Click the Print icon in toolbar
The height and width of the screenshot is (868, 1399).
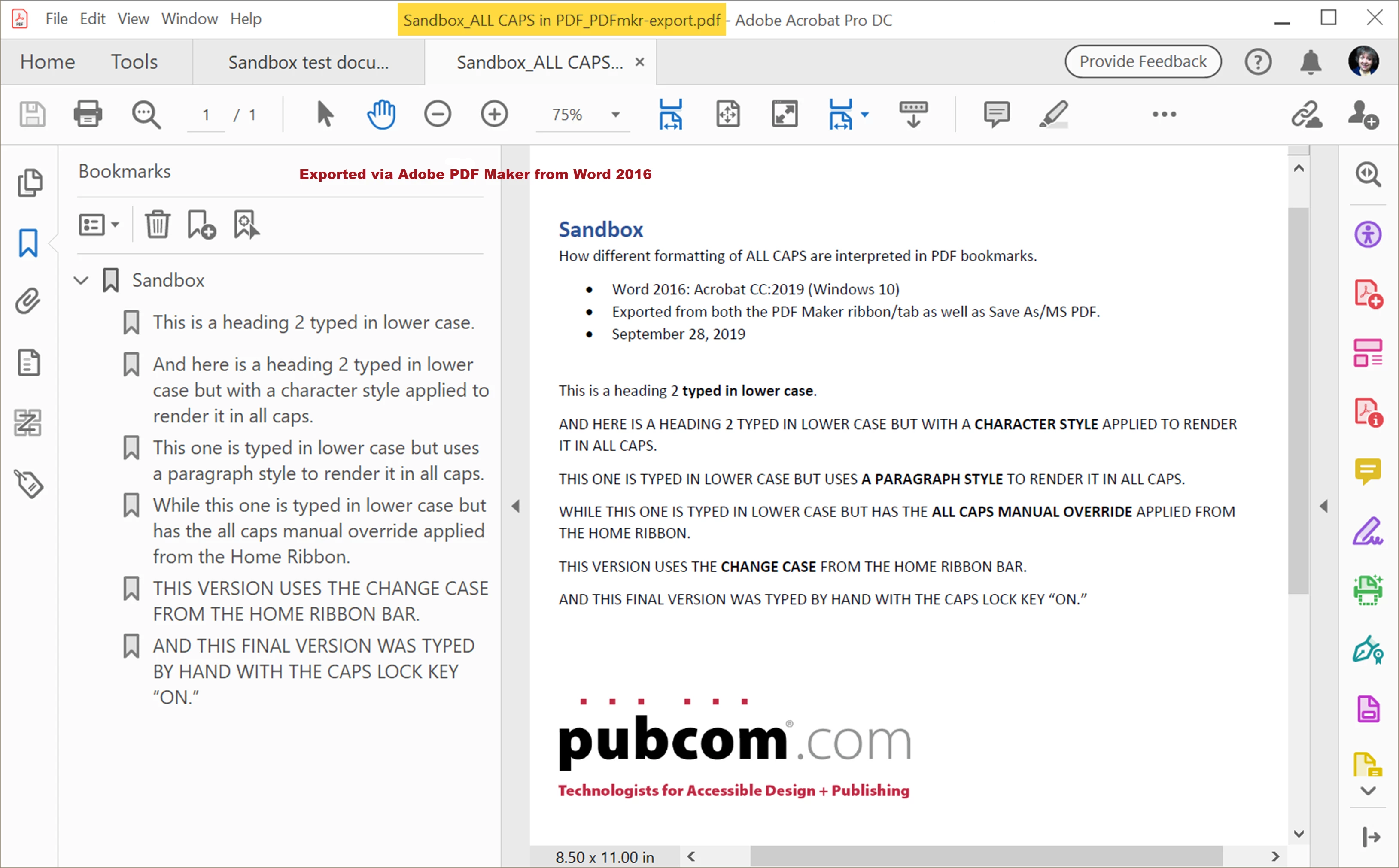[x=88, y=114]
